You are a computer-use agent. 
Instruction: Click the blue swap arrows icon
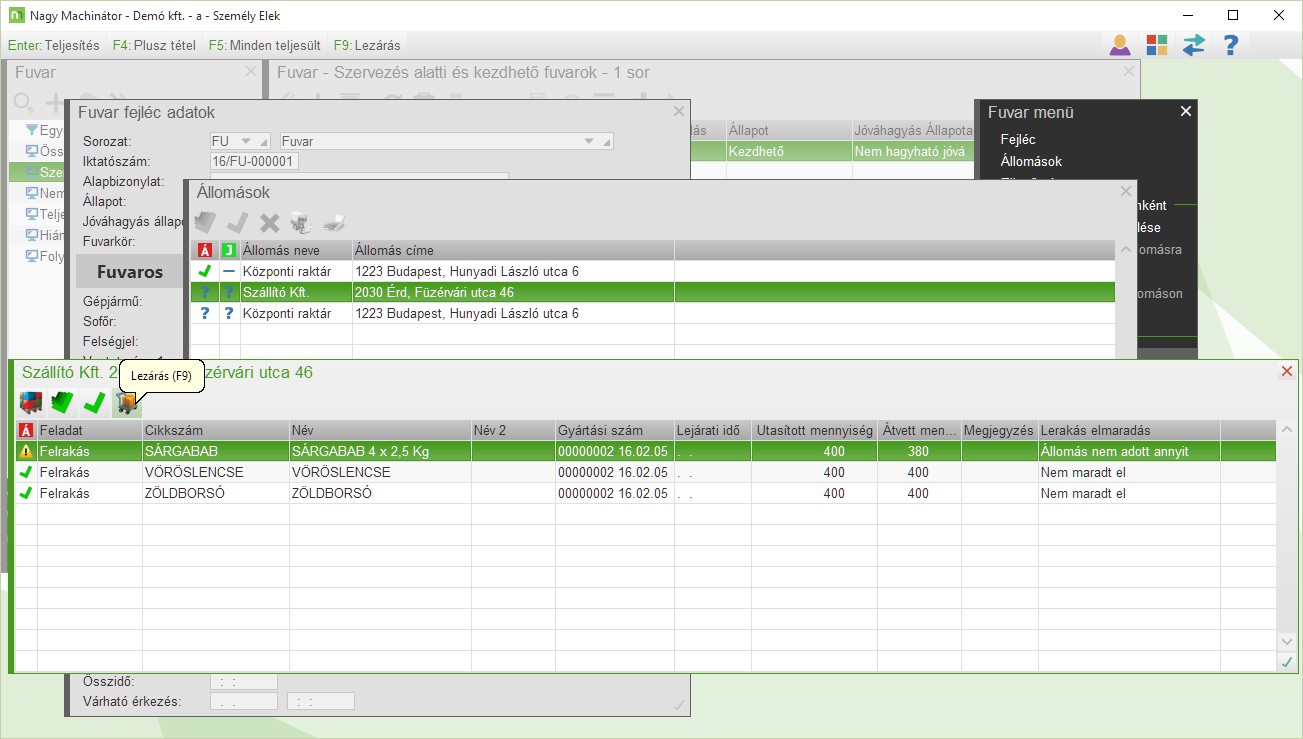1194,45
